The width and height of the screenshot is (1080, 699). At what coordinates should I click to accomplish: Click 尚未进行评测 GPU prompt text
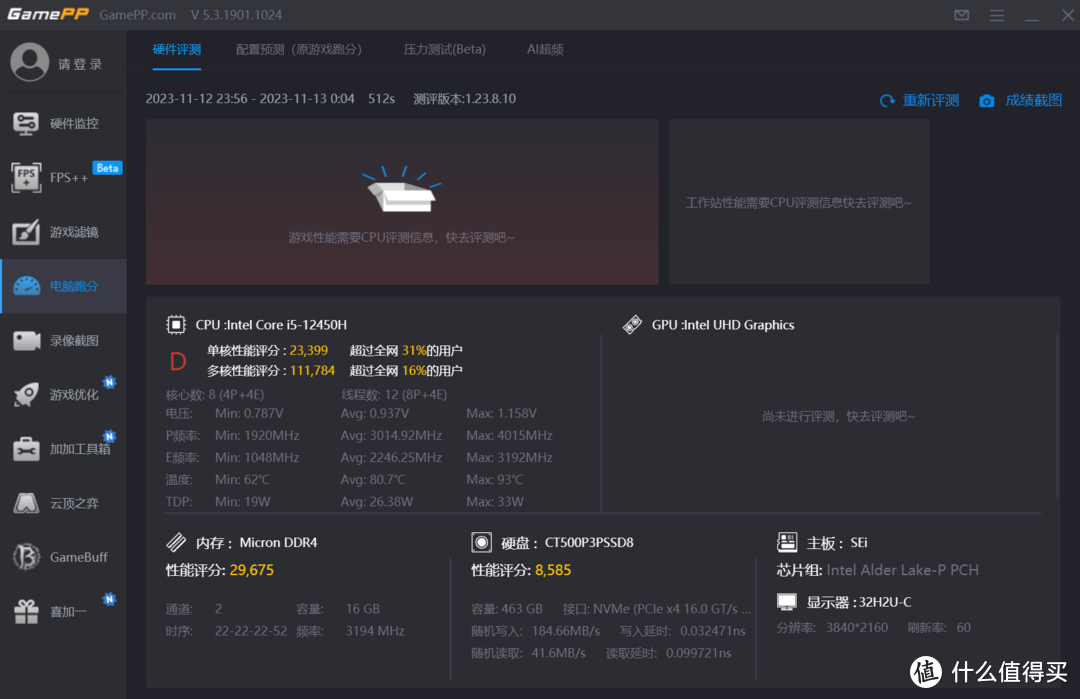838,417
